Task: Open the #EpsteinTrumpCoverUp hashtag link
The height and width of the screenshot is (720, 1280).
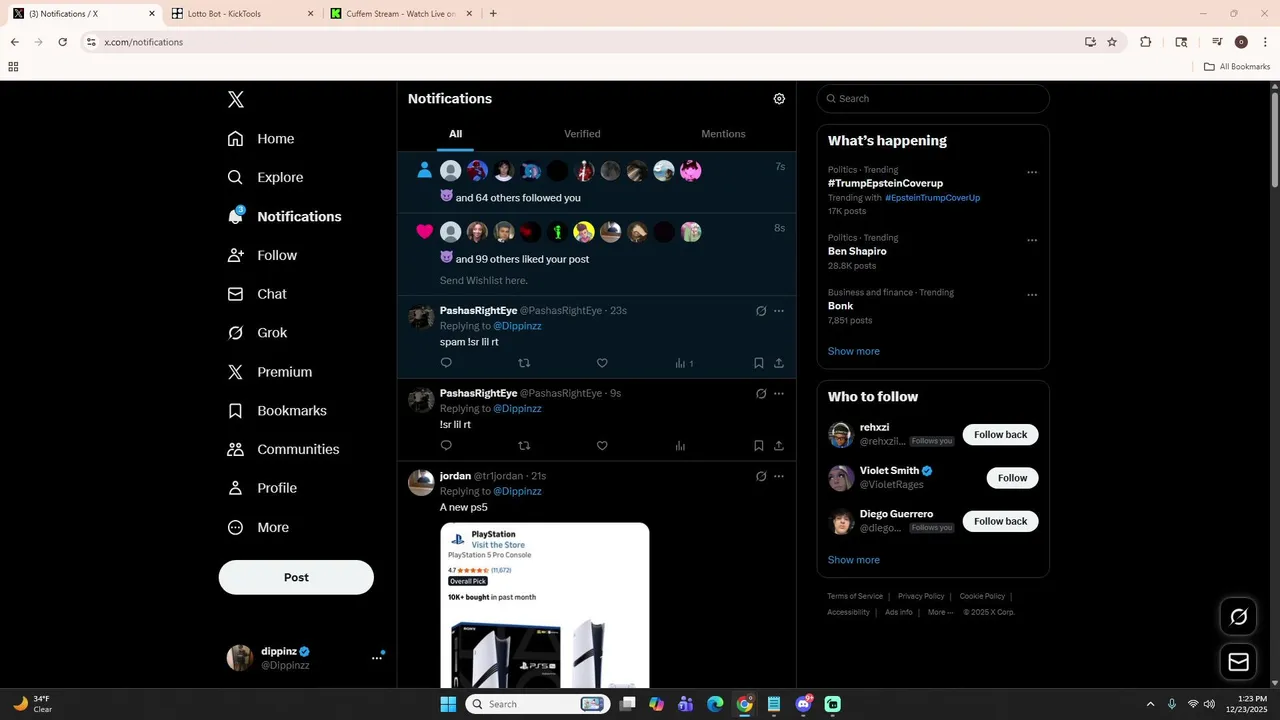Action: coord(932,198)
